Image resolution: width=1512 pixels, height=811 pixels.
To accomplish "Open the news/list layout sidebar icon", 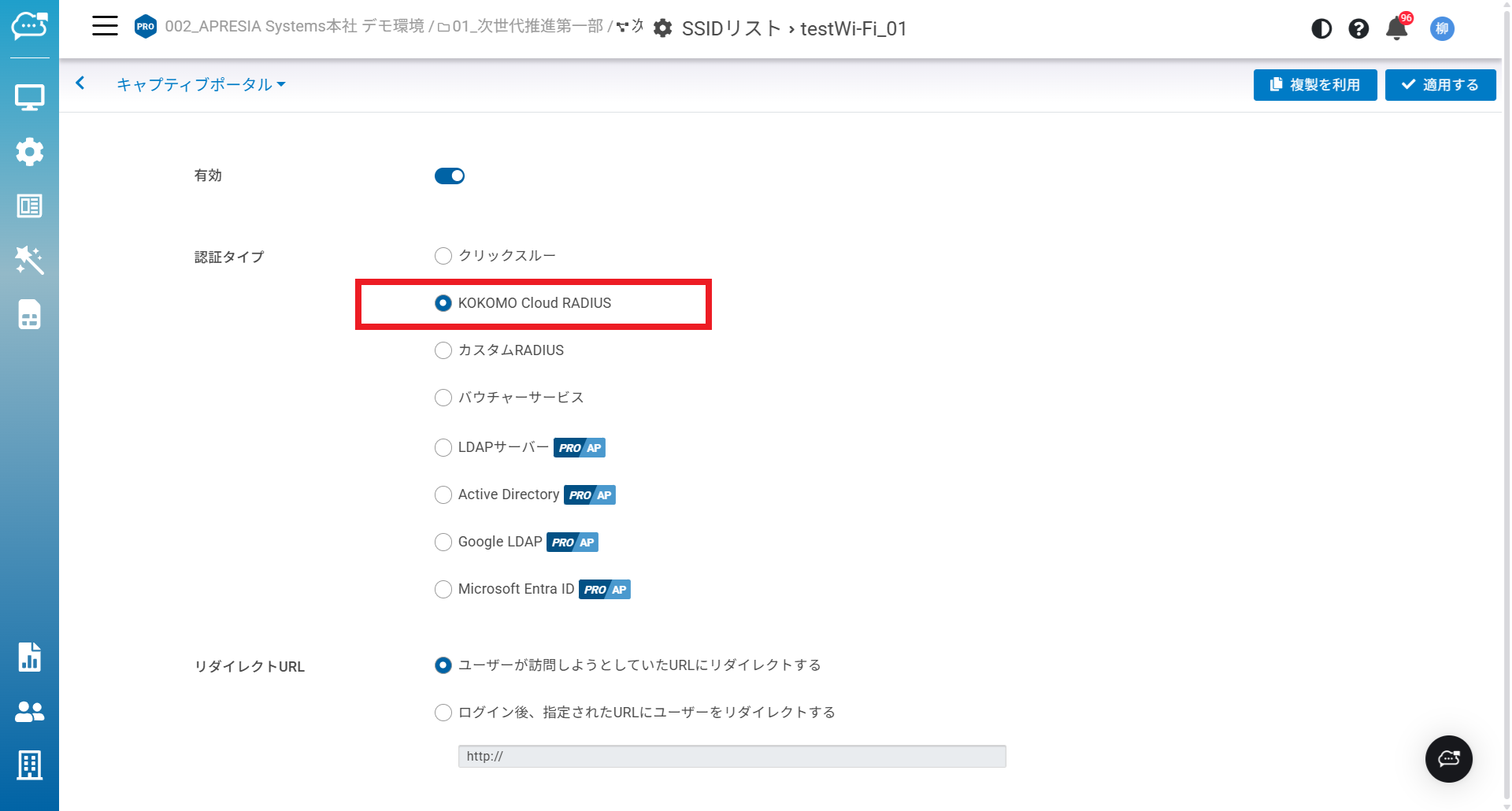I will [x=29, y=206].
